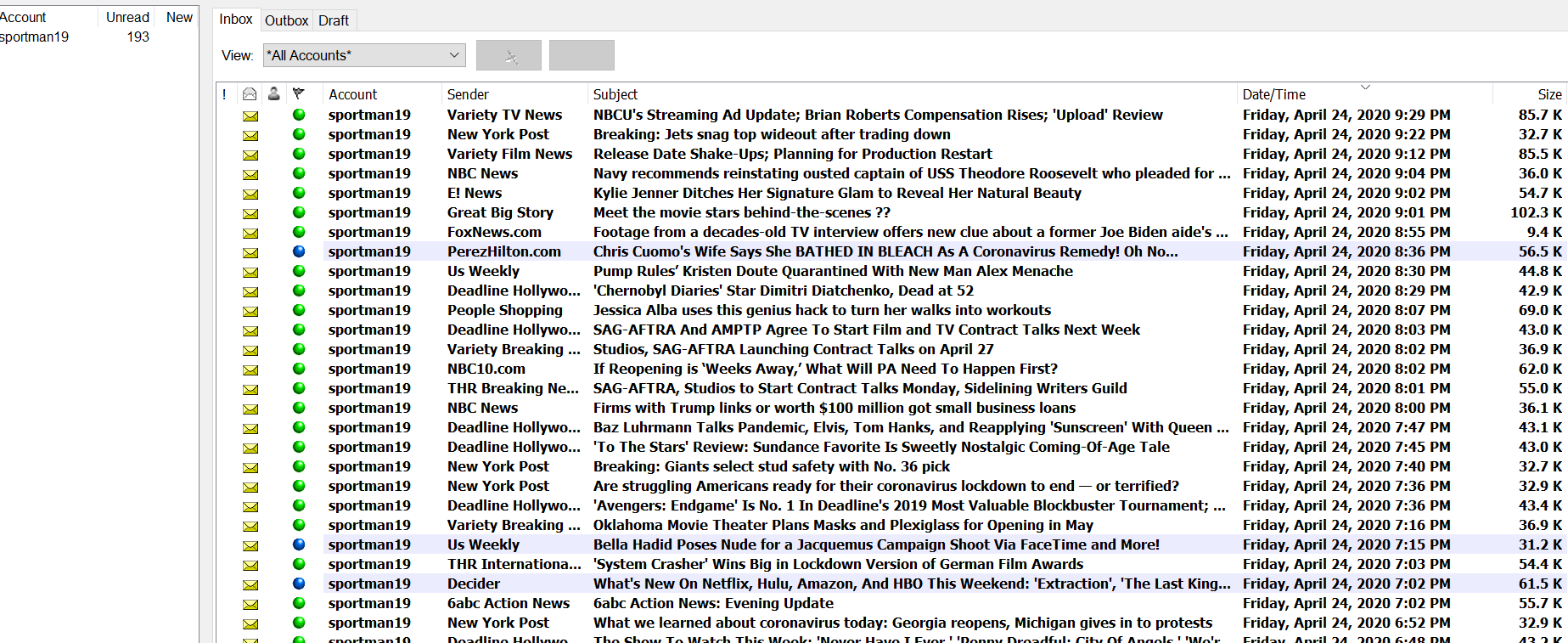The width and height of the screenshot is (1568, 643).
Task: Click the Account header in the accounts panel
Action: 24,17
